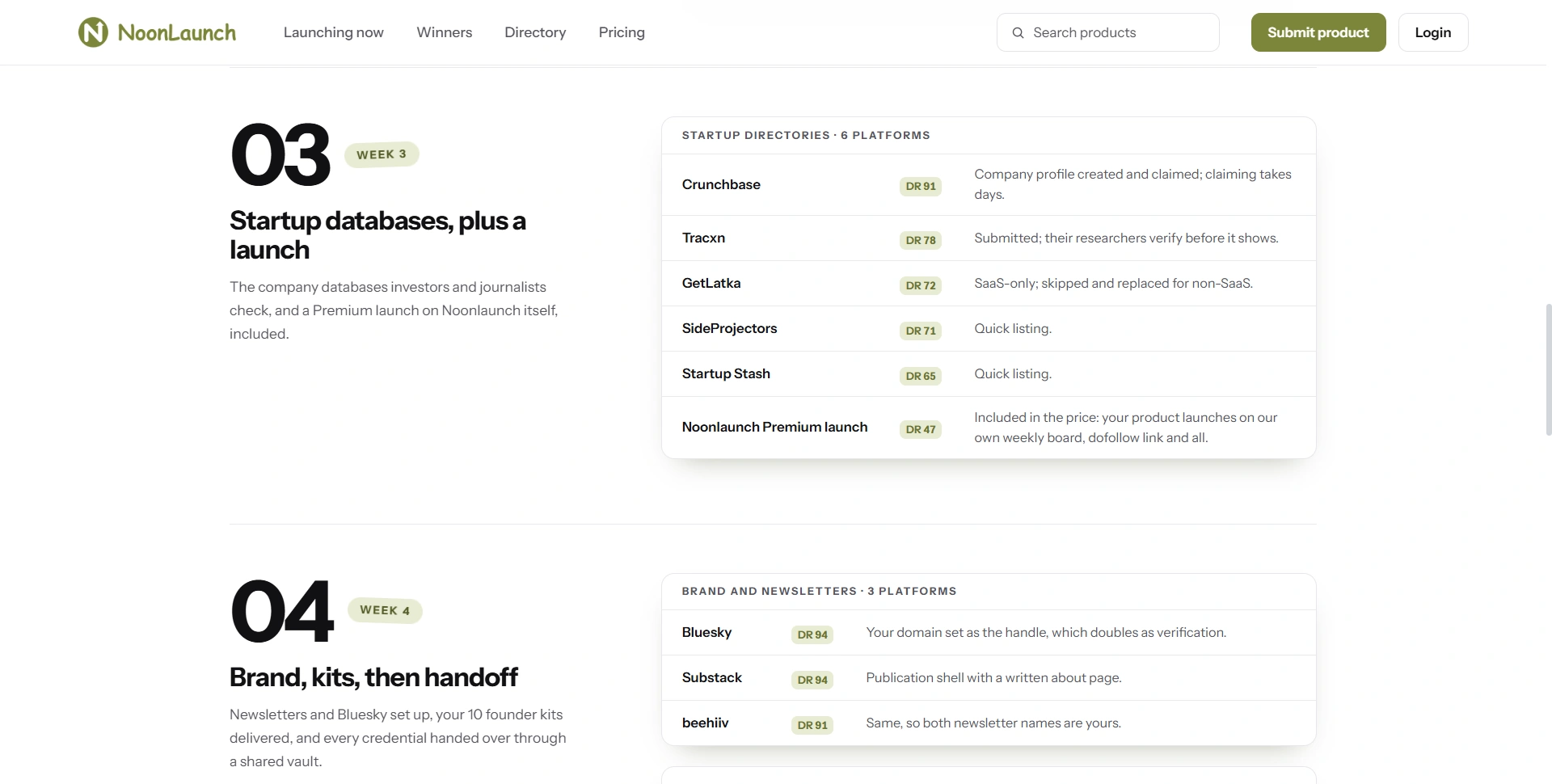The height and width of the screenshot is (784, 1552).
Task: Click the DR 91 badge beside beehiiv
Action: [x=812, y=725]
